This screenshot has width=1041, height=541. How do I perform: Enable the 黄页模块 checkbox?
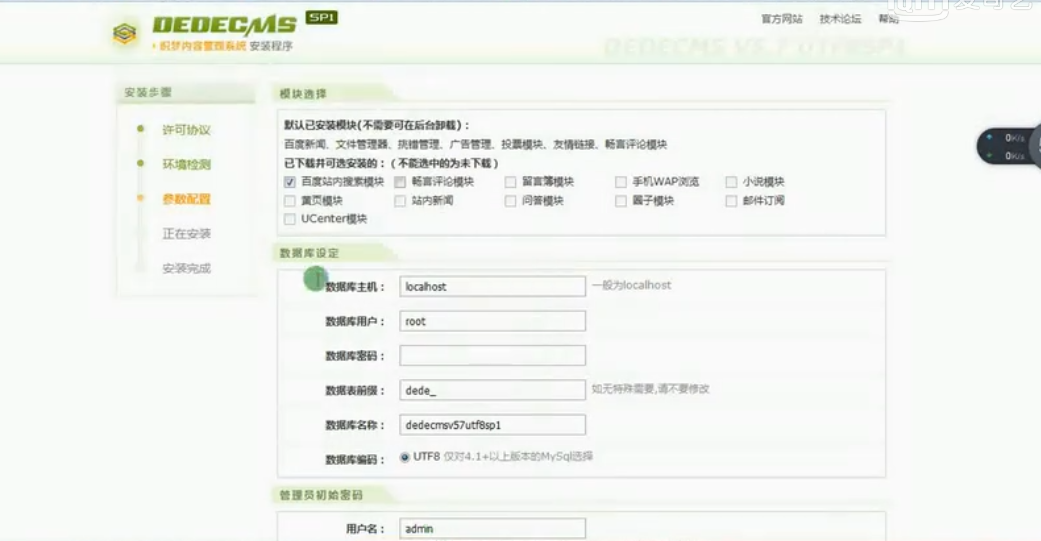point(289,200)
